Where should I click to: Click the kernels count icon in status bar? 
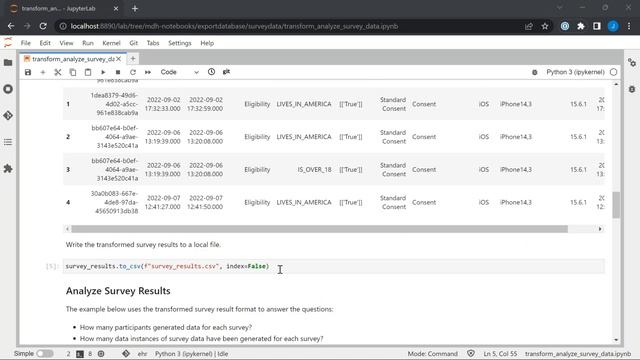101,354
